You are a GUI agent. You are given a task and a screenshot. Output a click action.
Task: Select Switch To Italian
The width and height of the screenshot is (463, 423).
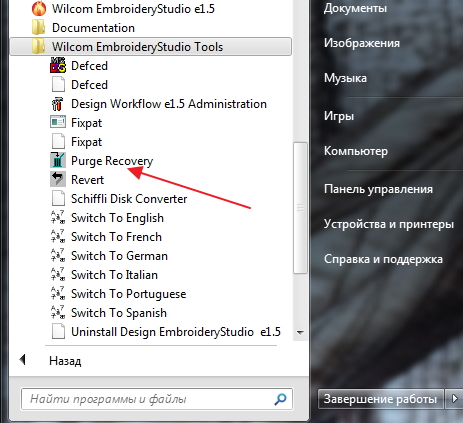pos(114,275)
